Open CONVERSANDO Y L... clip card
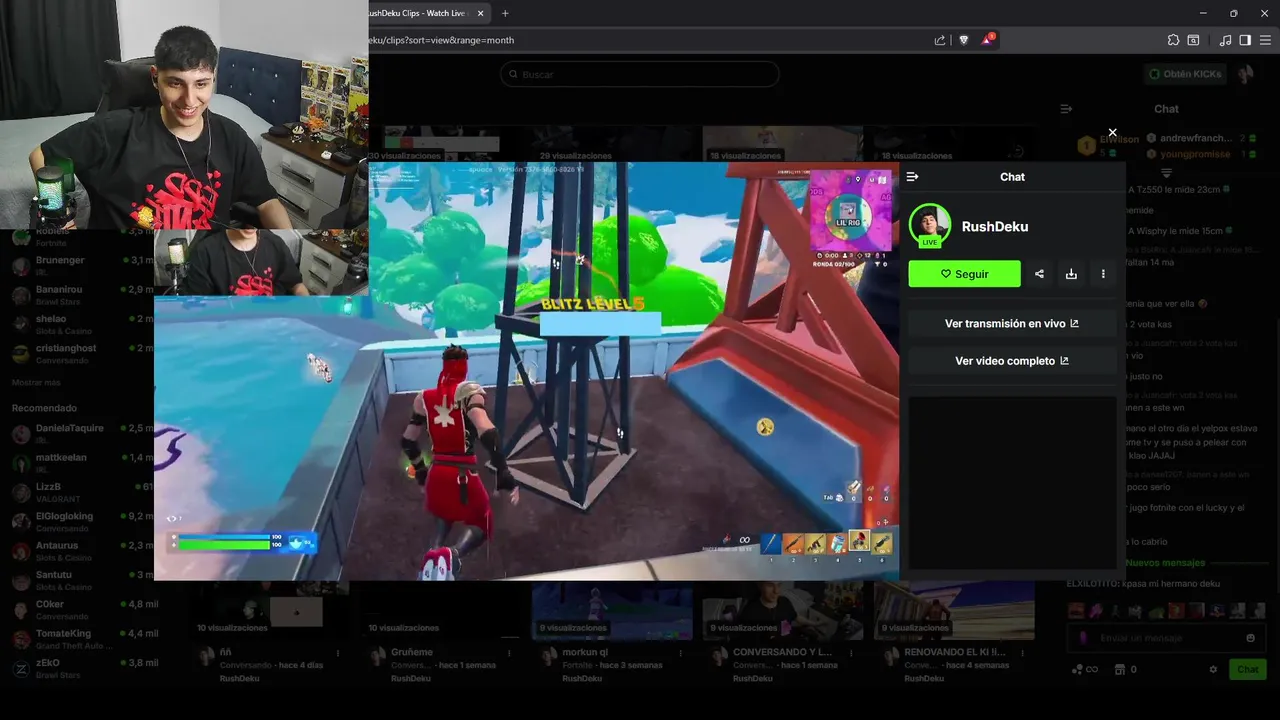Viewport: 1280px width, 720px height. tap(783, 634)
